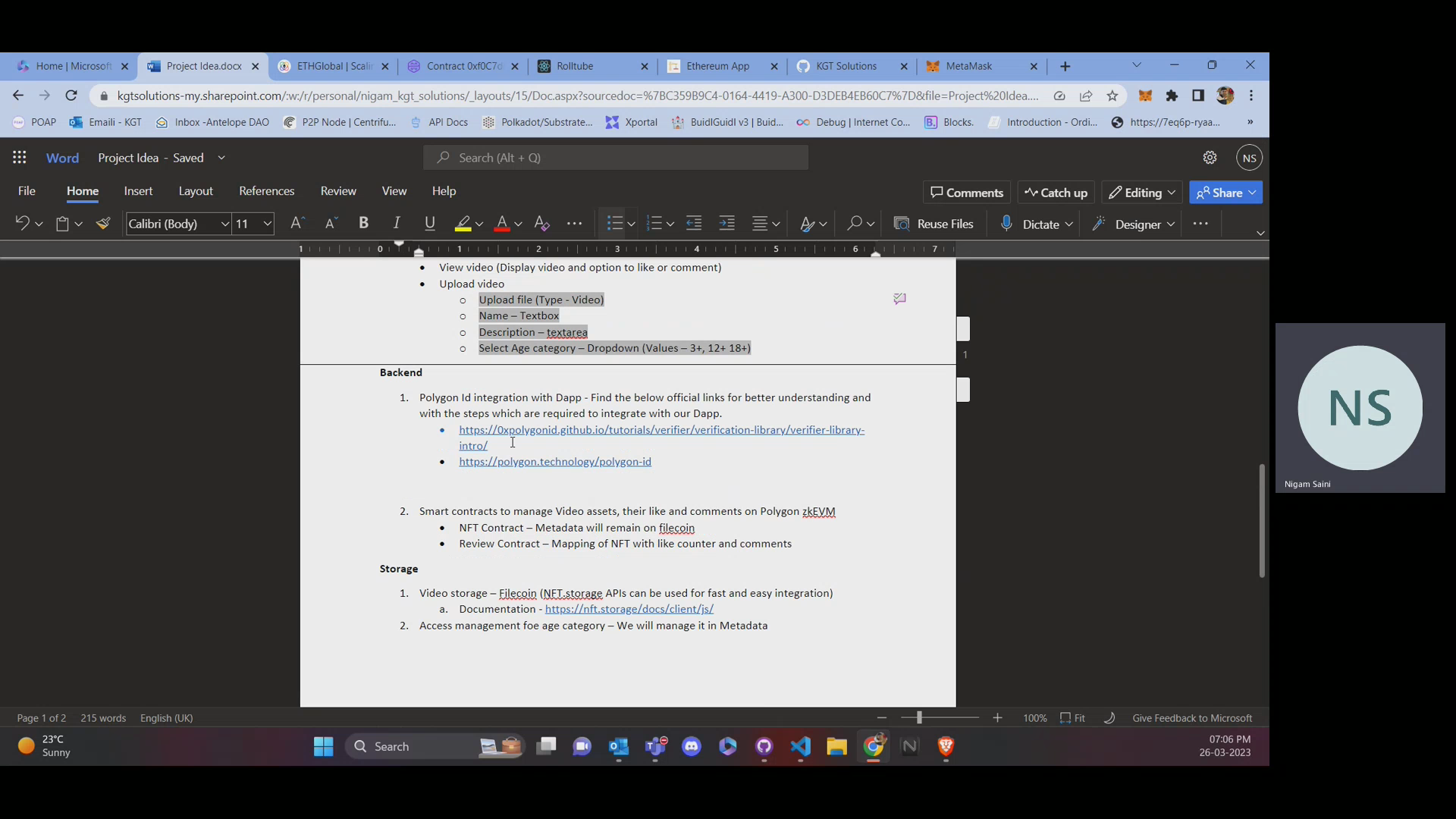Viewport: 1456px width, 819px height.
Task: Switch to the Layout tab
Action: pyautogui.click(x=196, y=191)
